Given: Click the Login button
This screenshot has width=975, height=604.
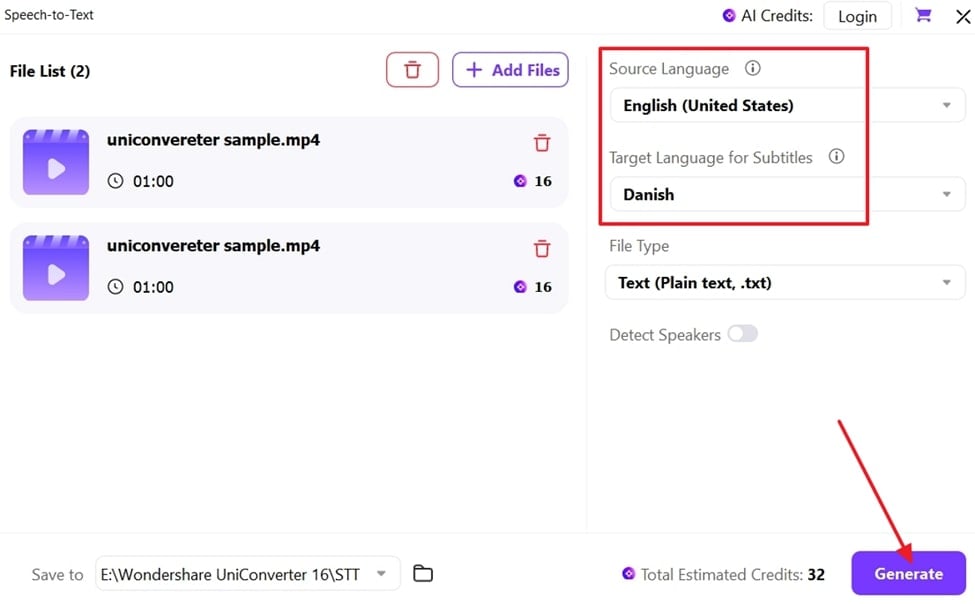Looking at the screenshot, I should (x=857, y=16).
